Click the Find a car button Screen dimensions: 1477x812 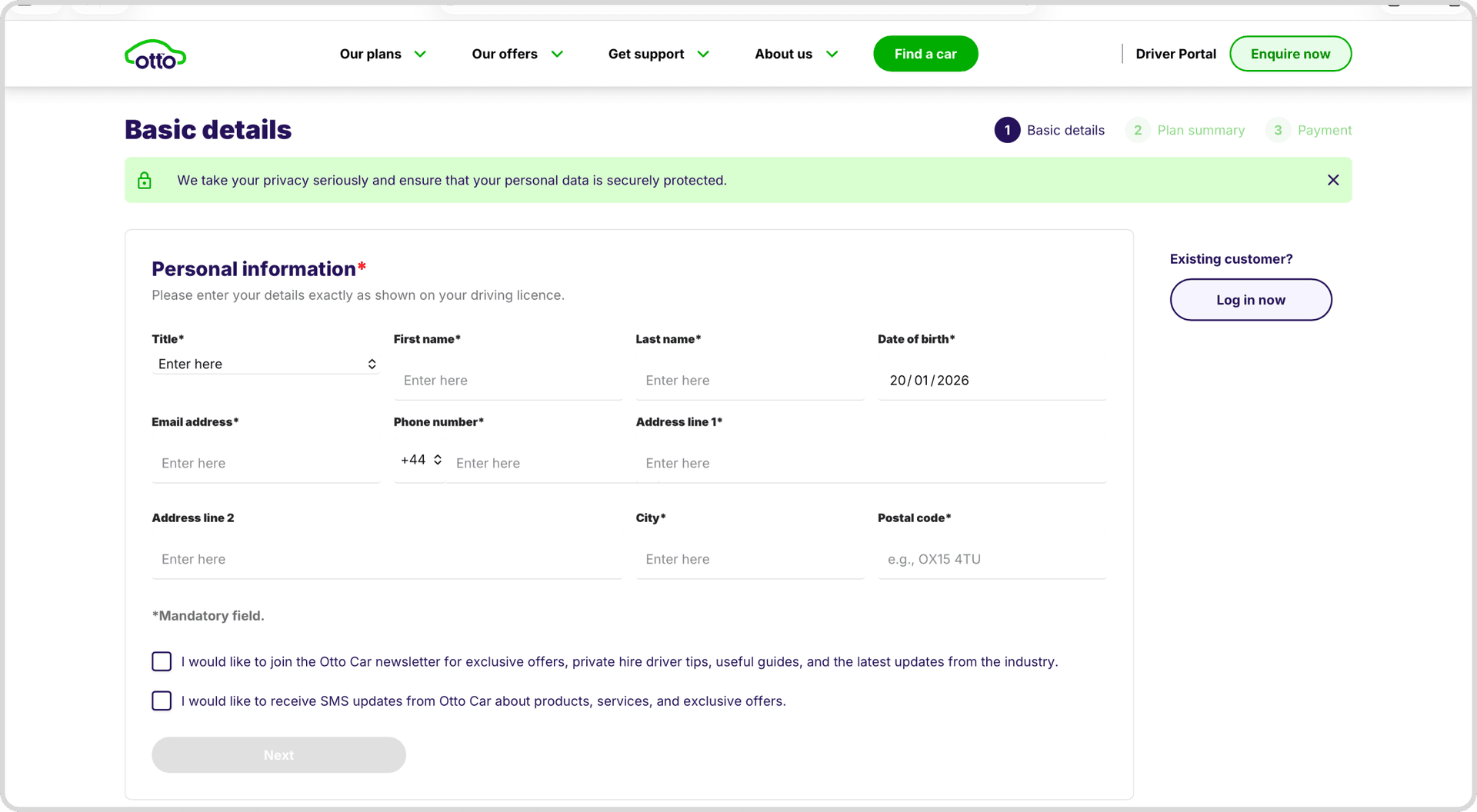coord(925,54)
